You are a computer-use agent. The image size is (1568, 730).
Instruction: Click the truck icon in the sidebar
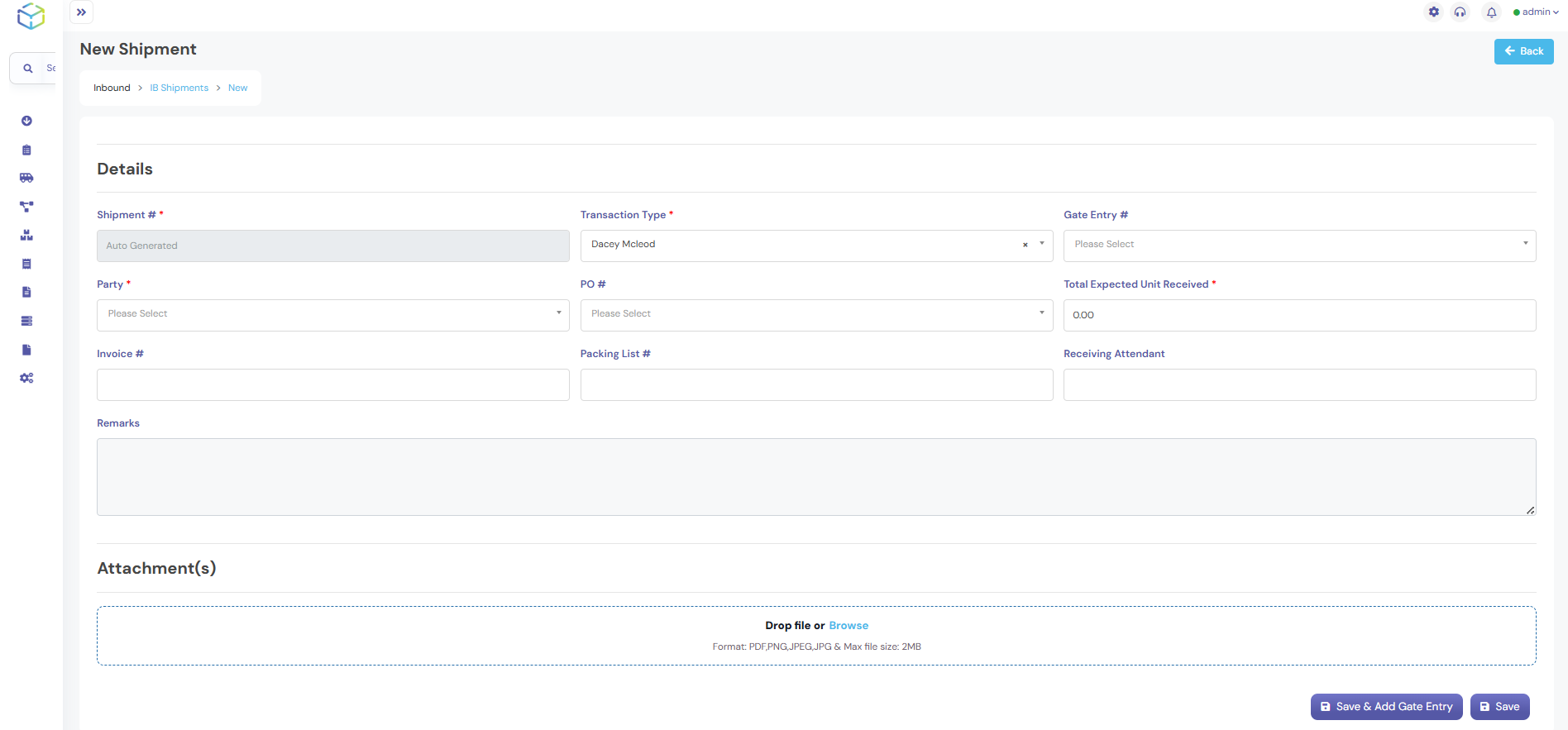pos(26,178)
